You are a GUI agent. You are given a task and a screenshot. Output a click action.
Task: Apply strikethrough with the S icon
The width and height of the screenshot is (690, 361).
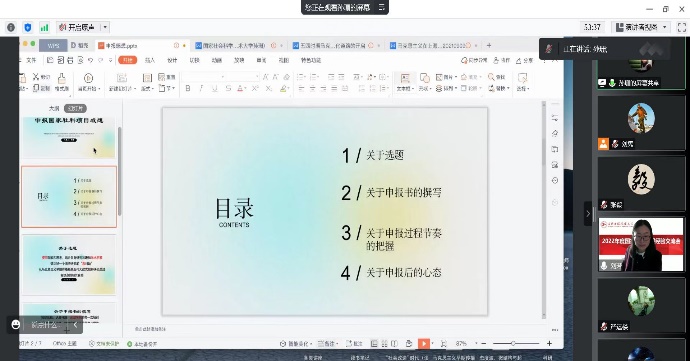tap(228, 88)
